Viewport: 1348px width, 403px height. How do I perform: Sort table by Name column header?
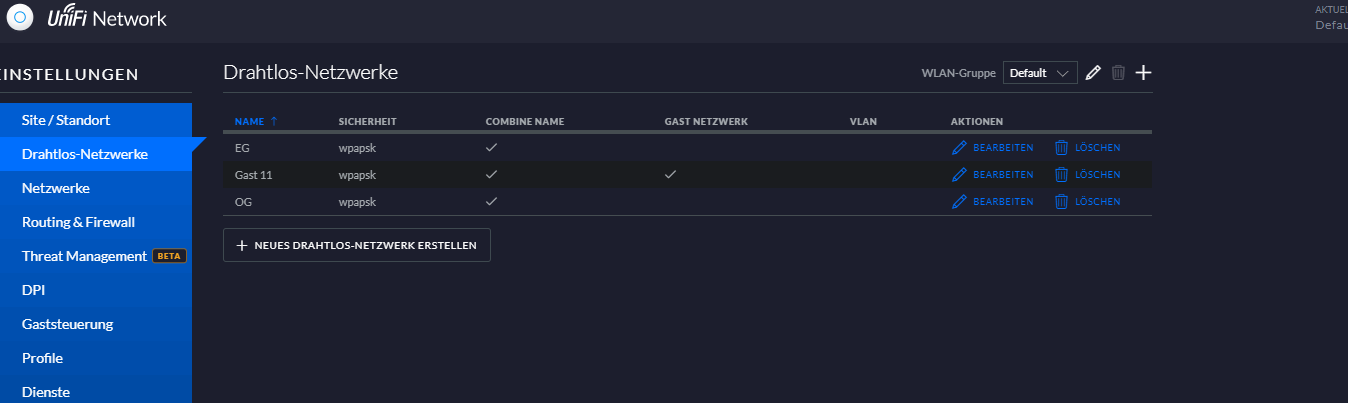(x=250, y=121)
